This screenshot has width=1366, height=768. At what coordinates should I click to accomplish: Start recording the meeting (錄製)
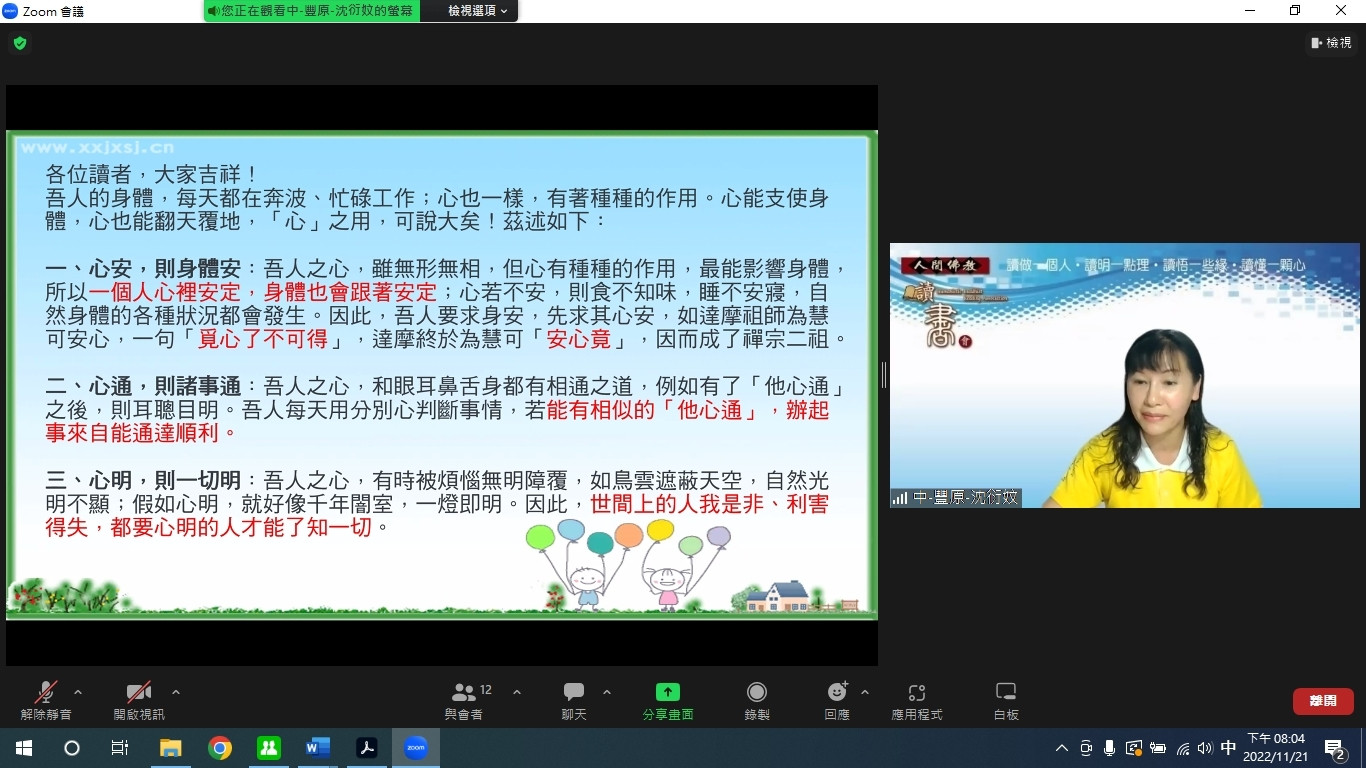tap(757, 699)
